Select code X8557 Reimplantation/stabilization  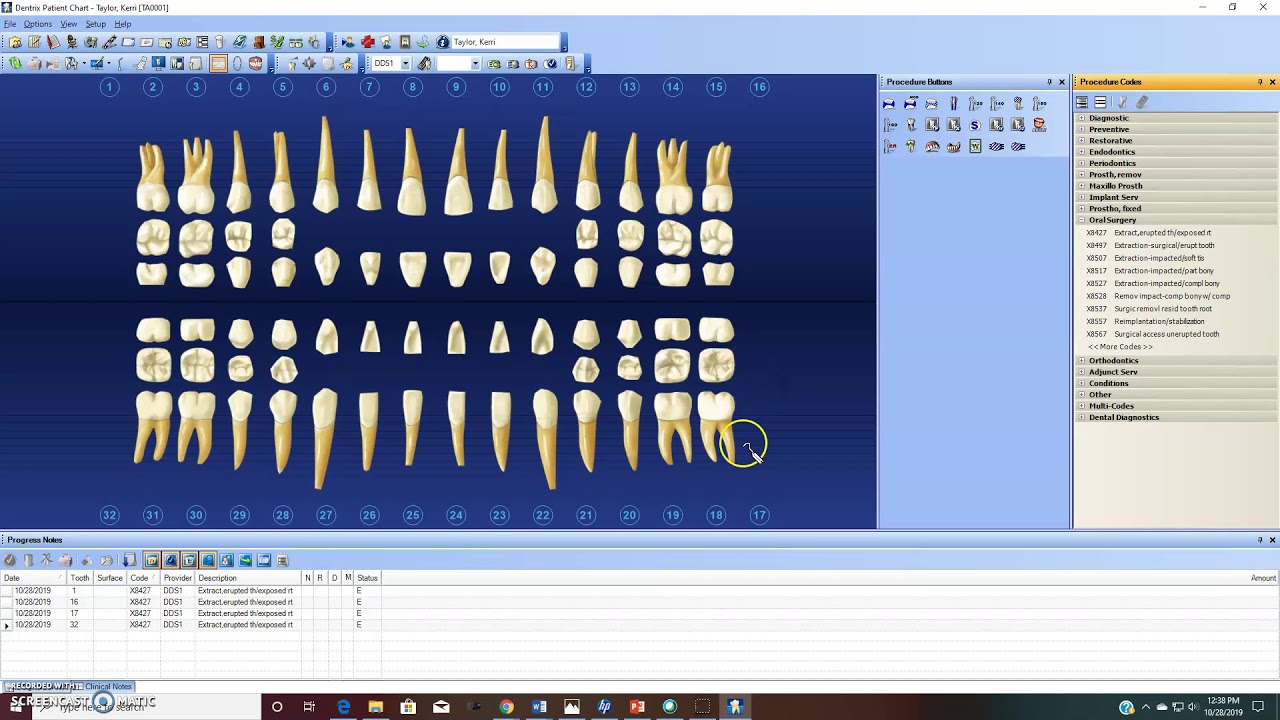click(x=1146, y=321)
